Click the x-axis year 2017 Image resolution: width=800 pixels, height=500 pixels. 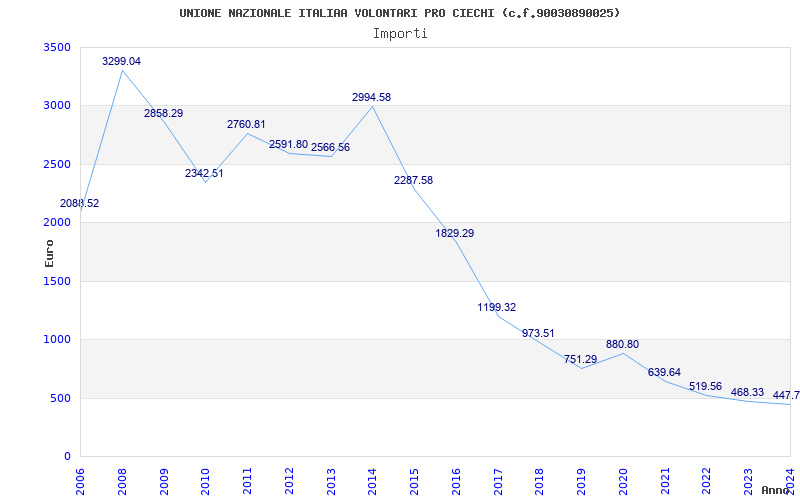coord(498,483)
